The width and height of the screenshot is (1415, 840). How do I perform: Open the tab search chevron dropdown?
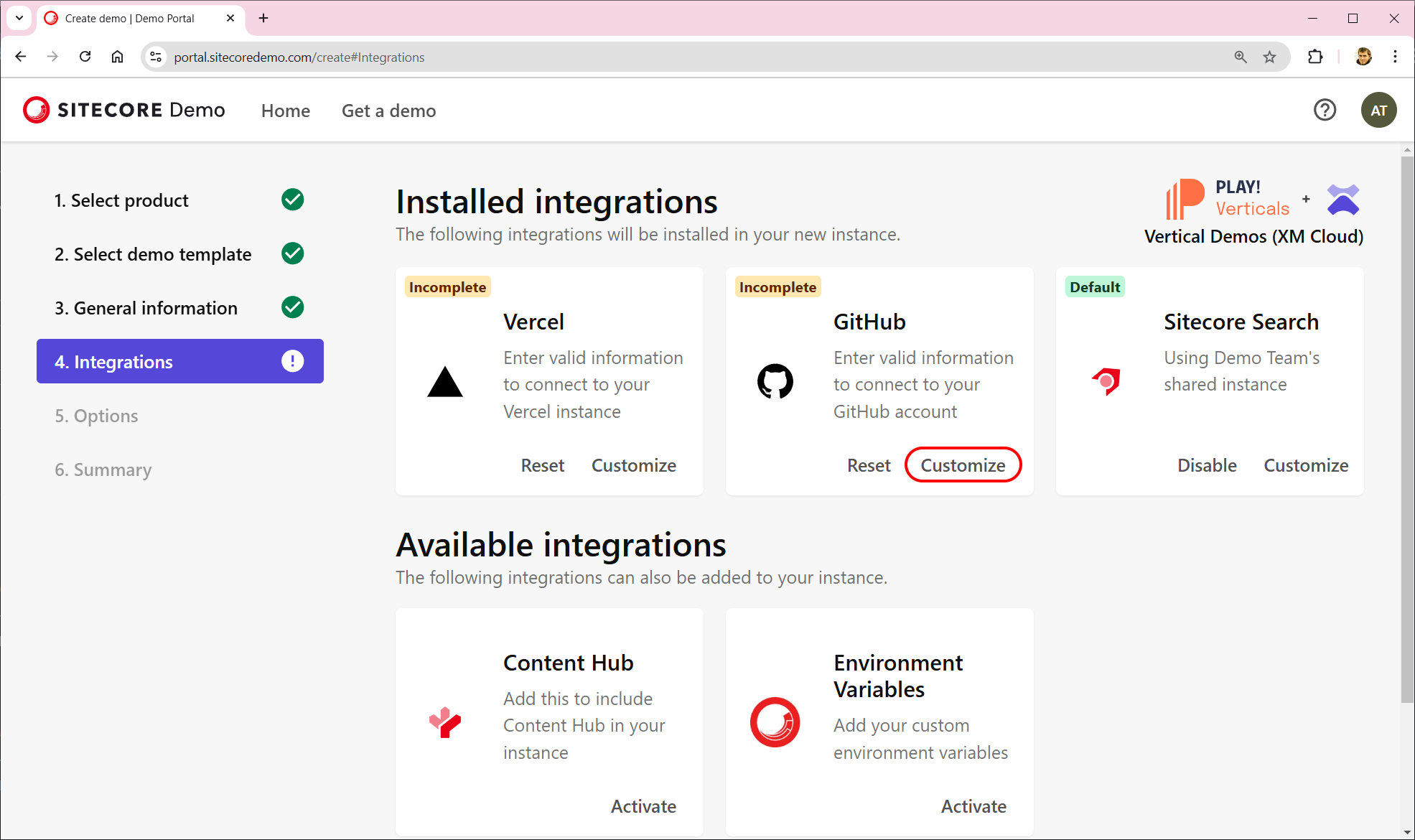tap(19, 18)
